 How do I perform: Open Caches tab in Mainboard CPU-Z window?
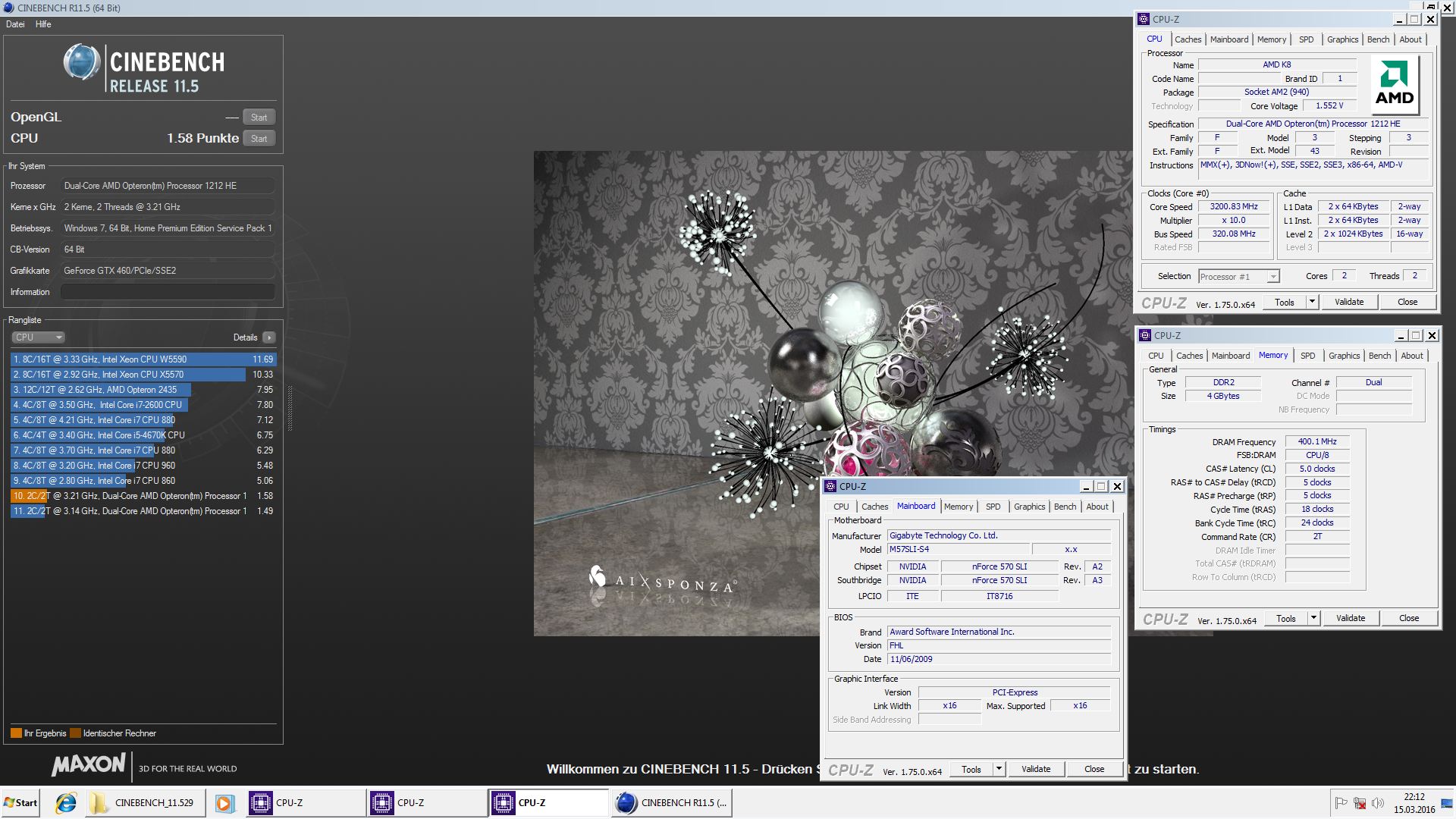click(x=874, y=507)
